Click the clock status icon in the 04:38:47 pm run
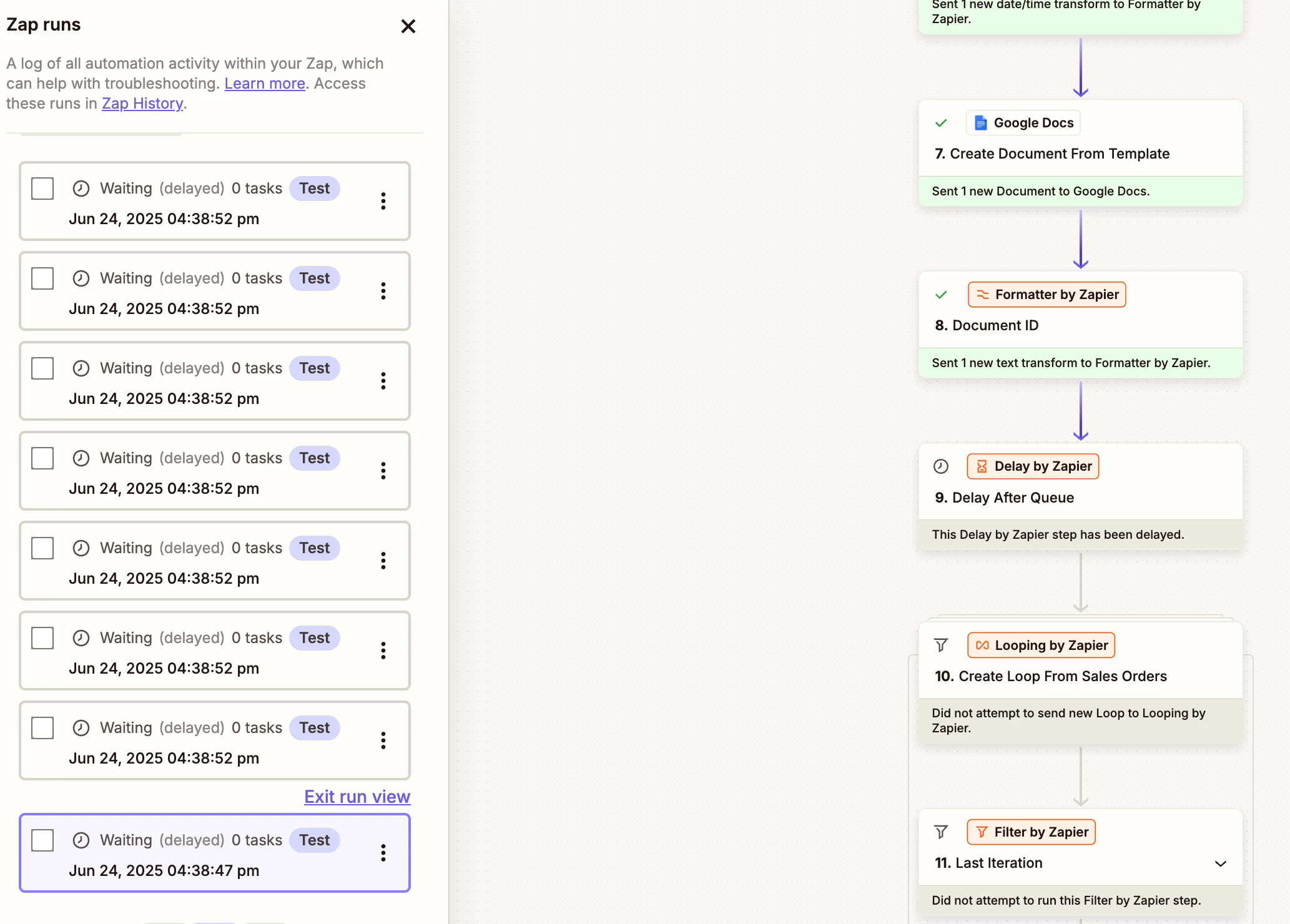1290x924 pixels. click(x=81, y=840)
